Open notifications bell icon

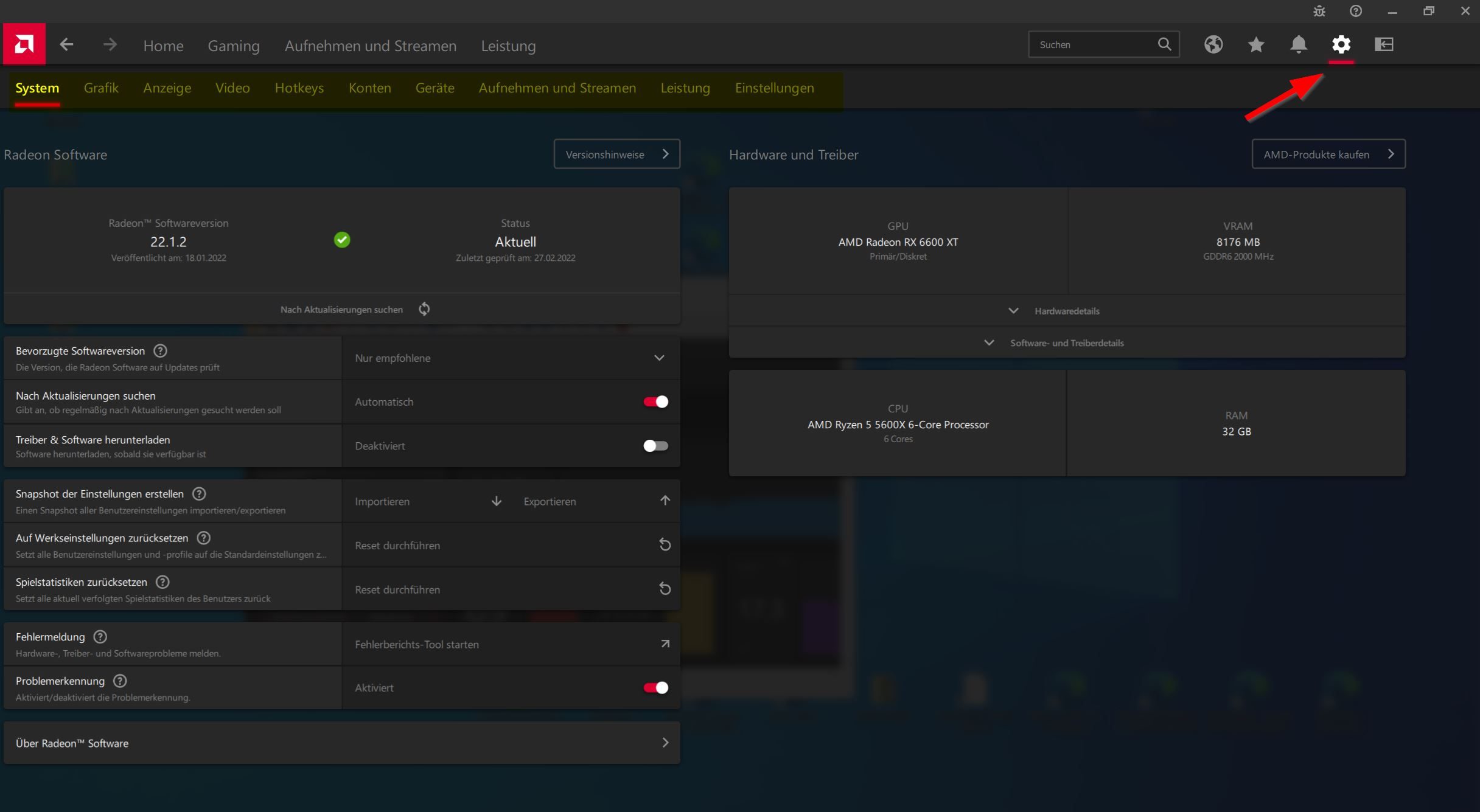point(1298,44)
